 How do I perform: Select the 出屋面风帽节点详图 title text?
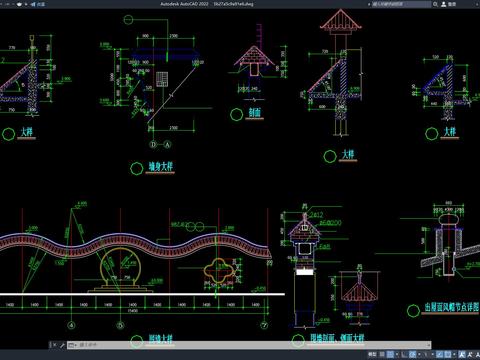(x=451, y=307)
